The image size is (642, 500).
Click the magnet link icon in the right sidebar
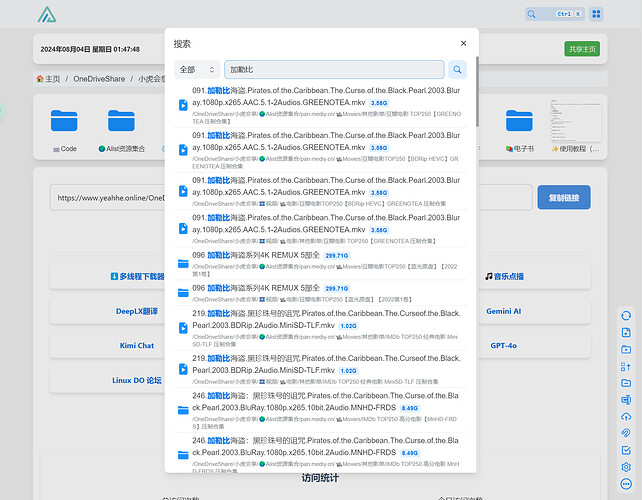click(626, 433)
